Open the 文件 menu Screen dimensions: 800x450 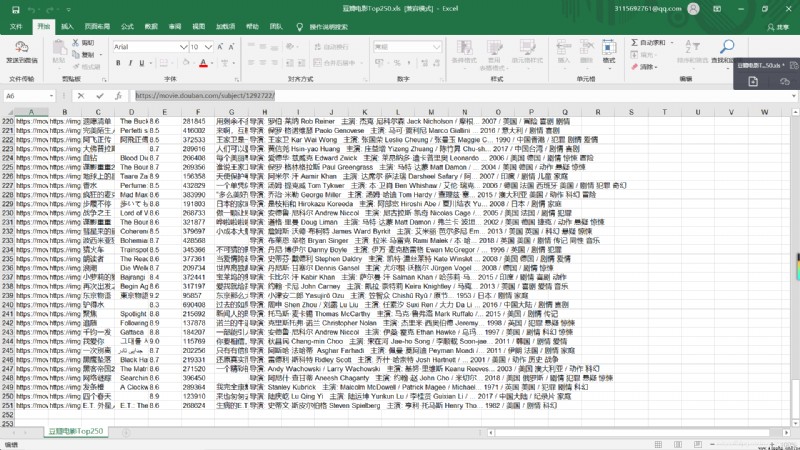tap(16, 27)
